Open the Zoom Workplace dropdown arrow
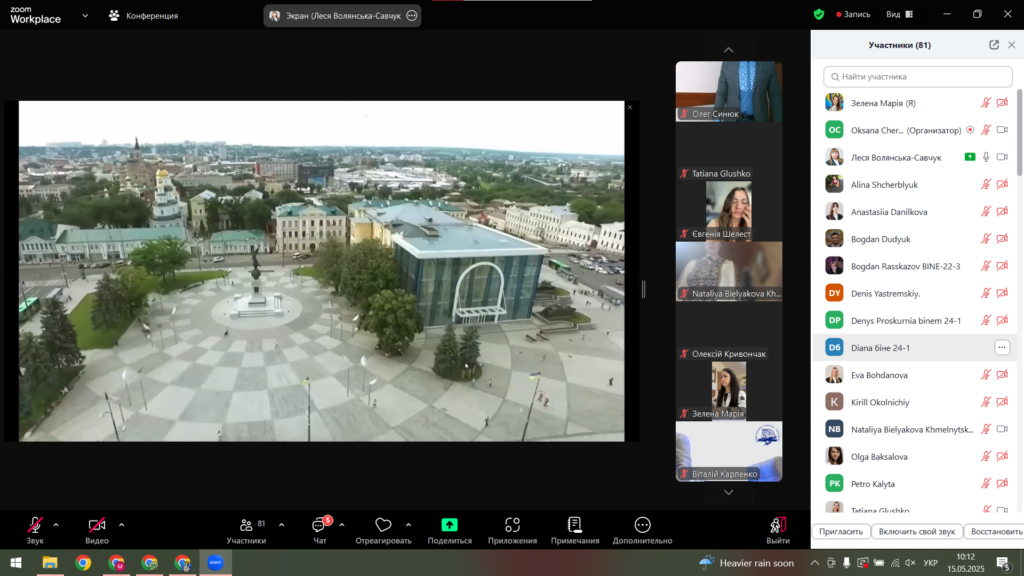Screen dimensions: 1024x576 (85, 16)
